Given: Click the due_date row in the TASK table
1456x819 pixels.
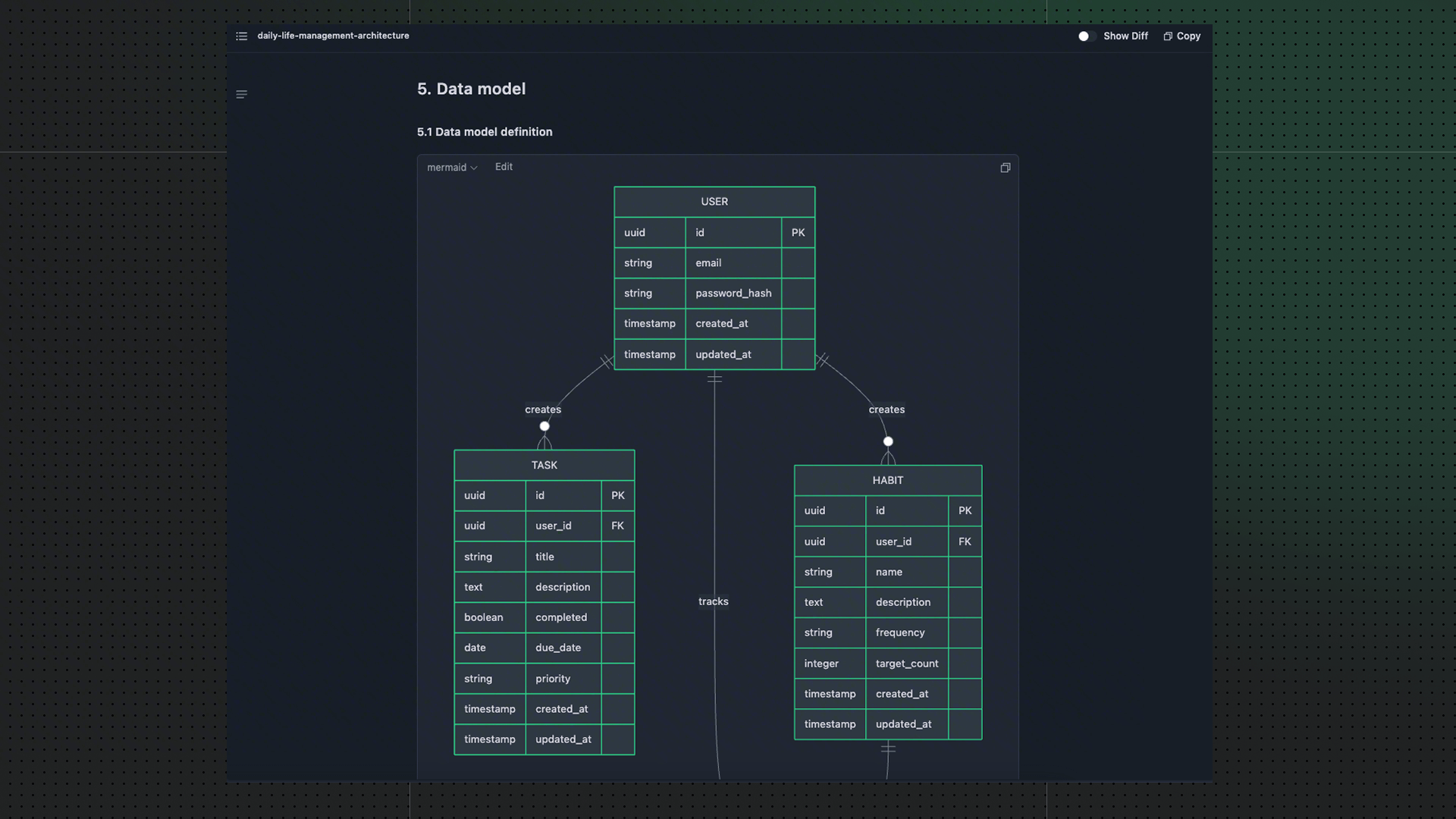Looking at the screenshot, I should (x=558, y=648).
